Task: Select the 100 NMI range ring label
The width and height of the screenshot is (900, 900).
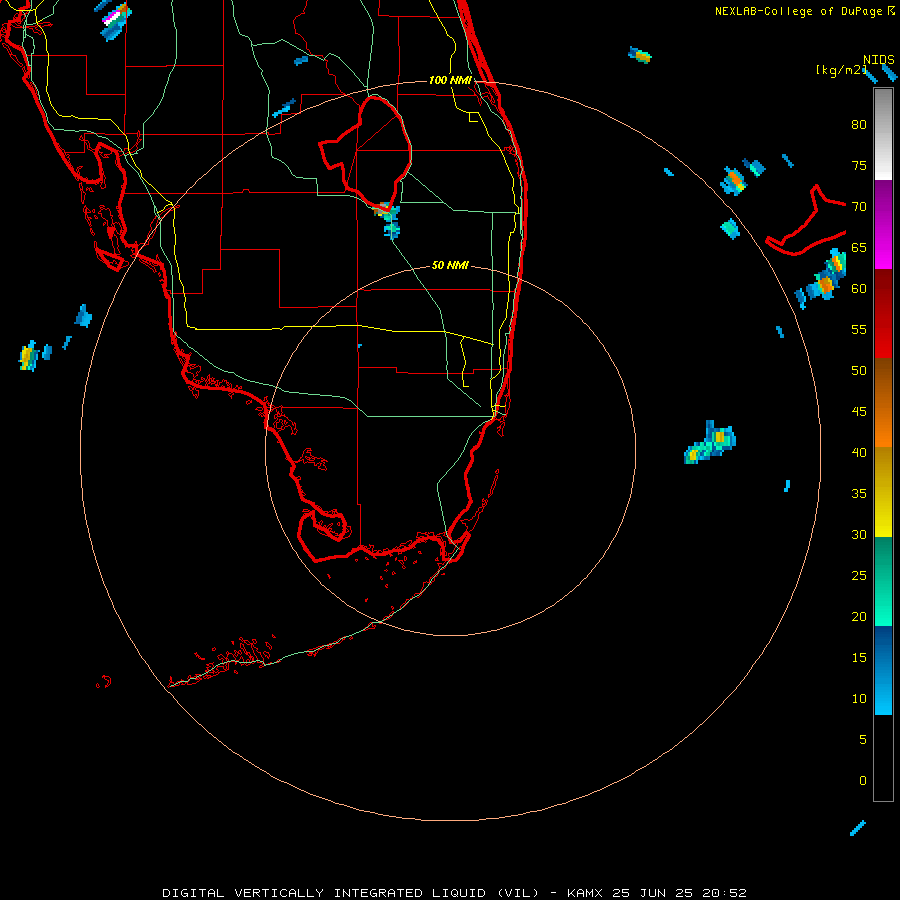Action: coord(450,80)
